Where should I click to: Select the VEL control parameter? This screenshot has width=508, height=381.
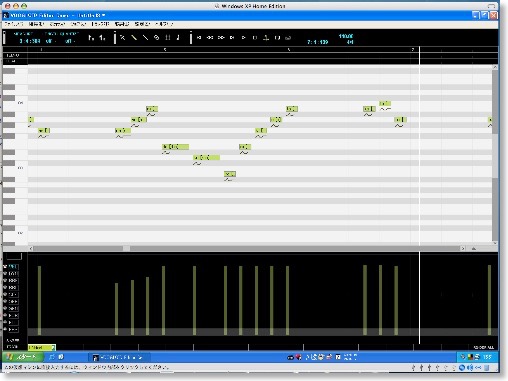(x=13, y=267)
